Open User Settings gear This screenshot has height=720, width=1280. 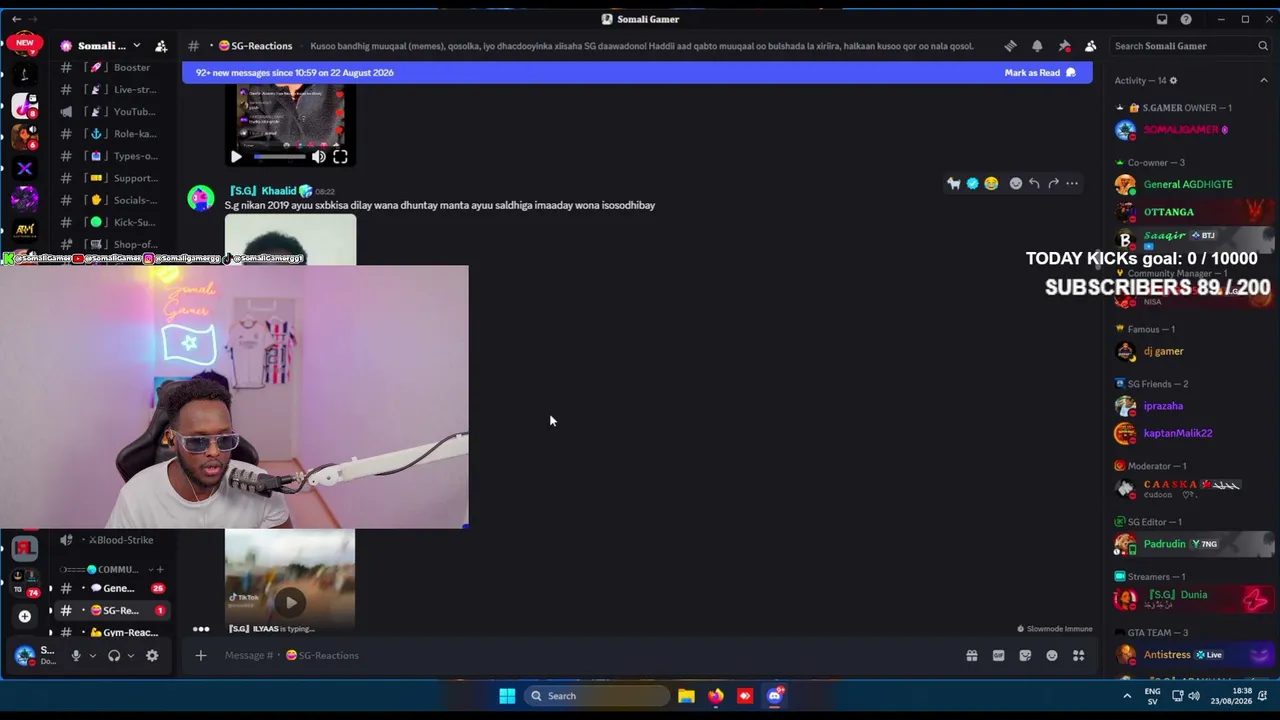click(x=152, y=656)
